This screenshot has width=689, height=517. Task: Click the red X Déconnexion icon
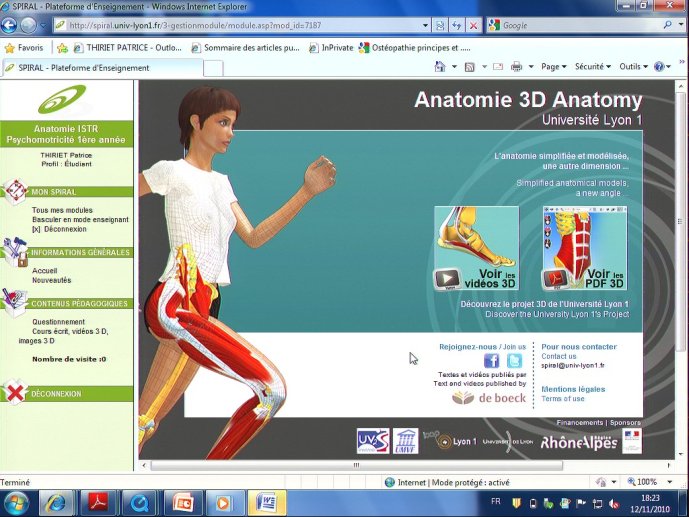(x=15, y=393)
